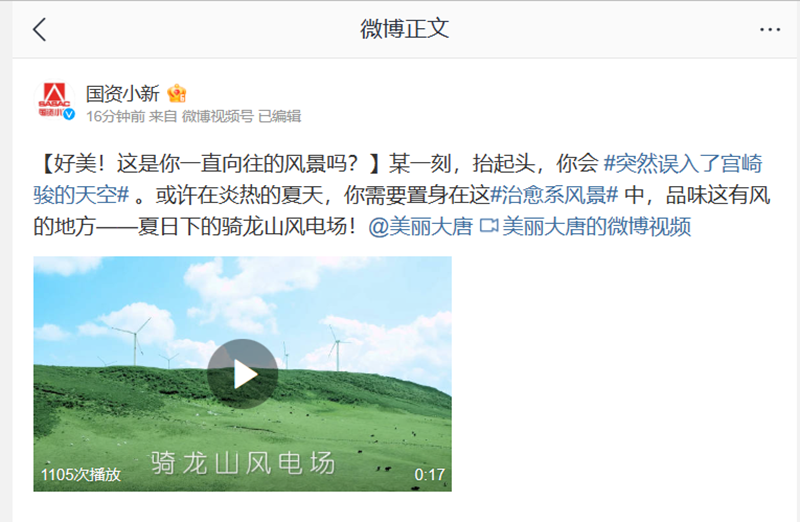Open hashtag #治愈系风景#
800x522 pixels.
[554, 195]
